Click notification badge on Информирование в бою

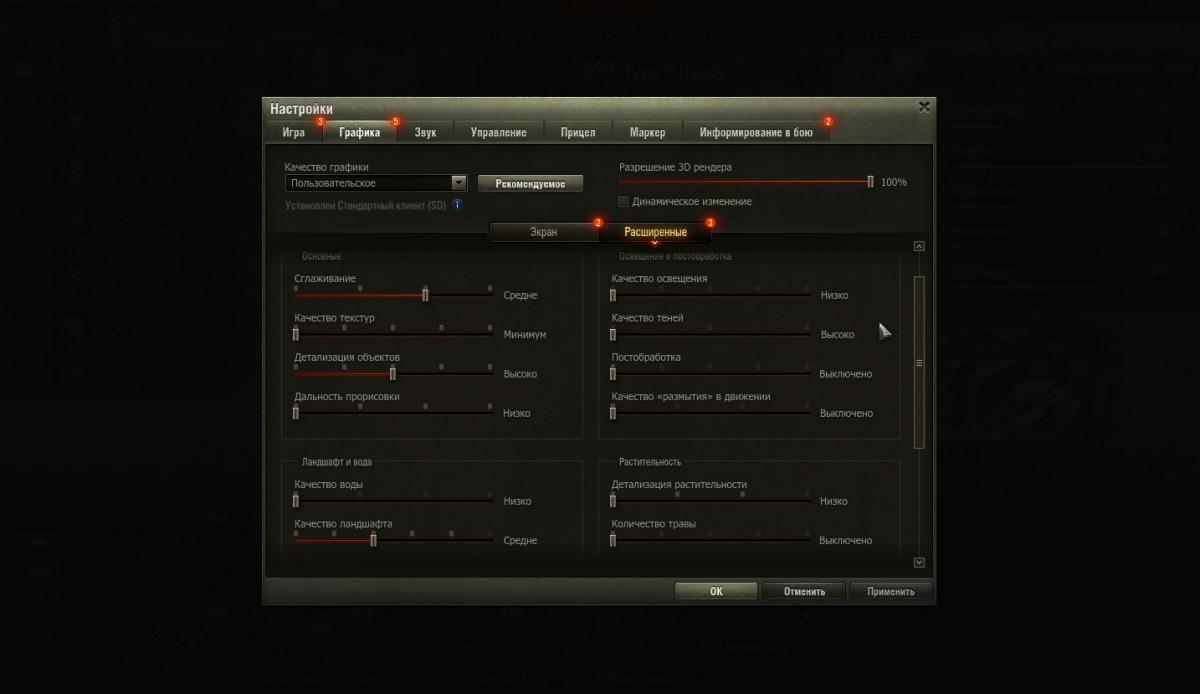coord(827,121)
